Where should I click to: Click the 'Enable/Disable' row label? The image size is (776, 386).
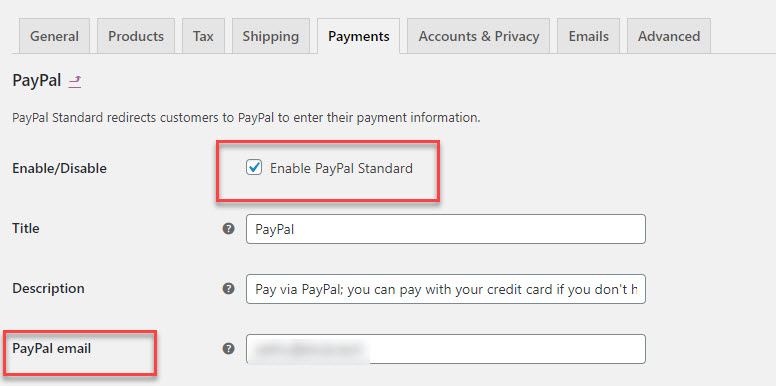point(59,168)
